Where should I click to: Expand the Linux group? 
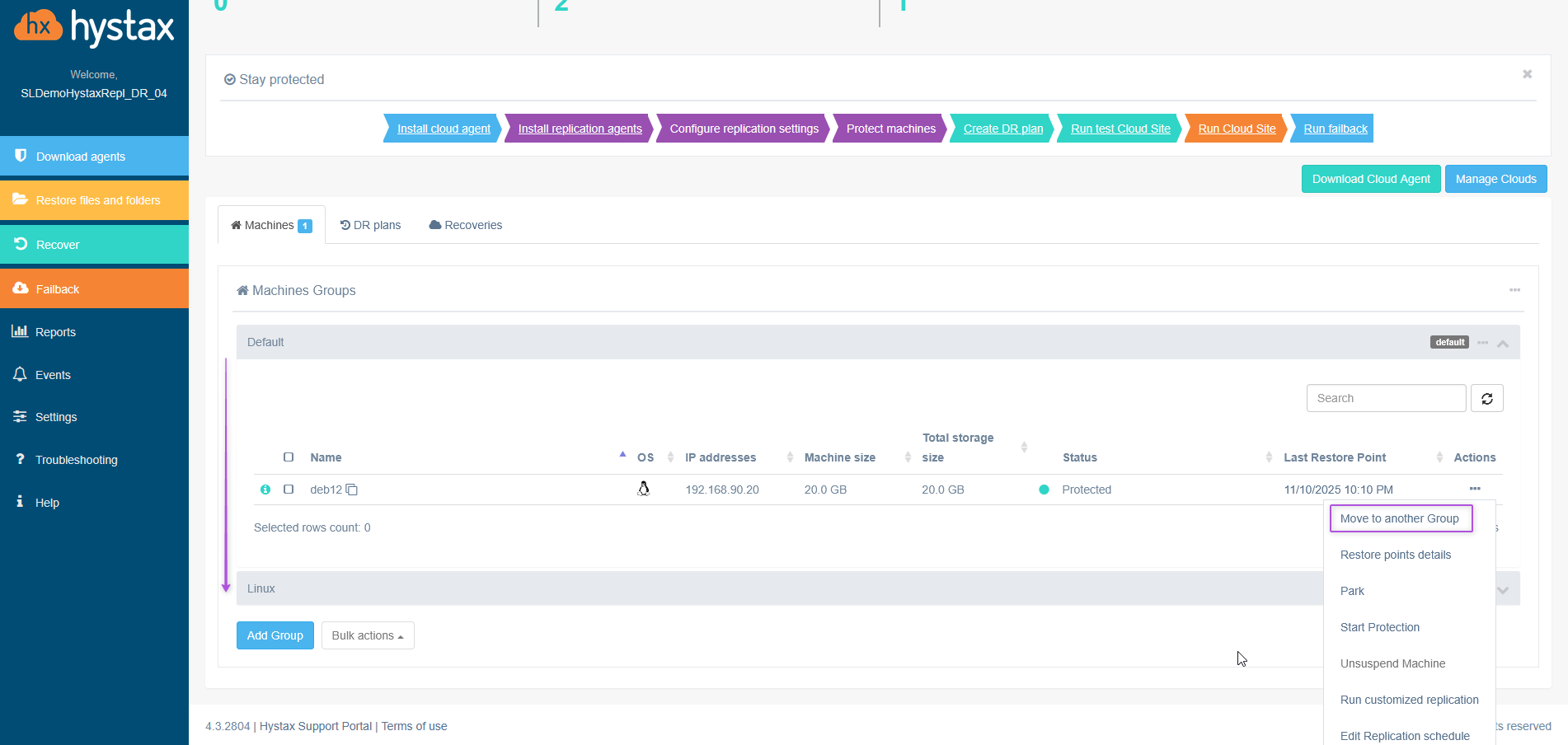pos(1503,589)
